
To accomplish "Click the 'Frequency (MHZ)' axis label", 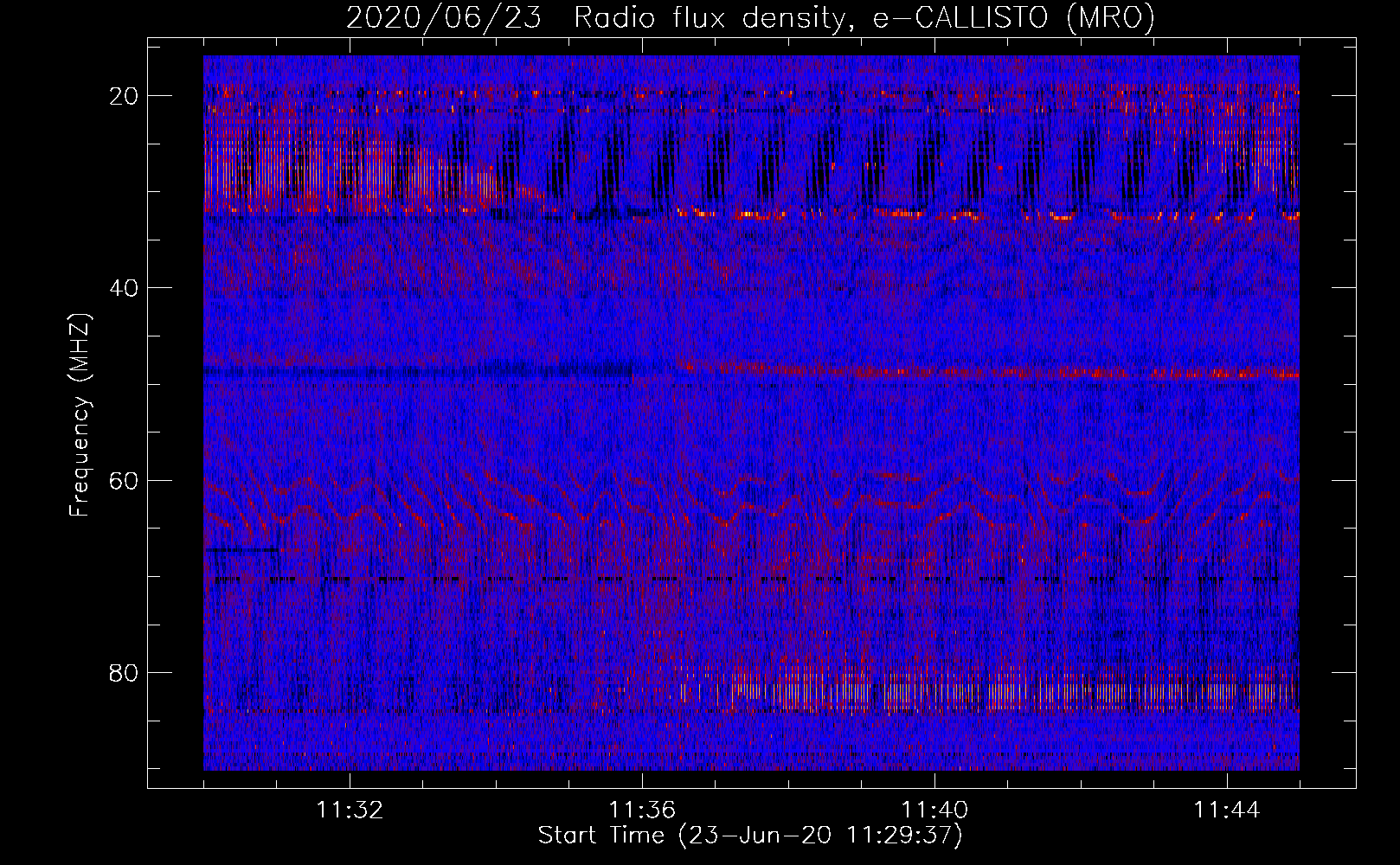I will [x=80, y=414].
